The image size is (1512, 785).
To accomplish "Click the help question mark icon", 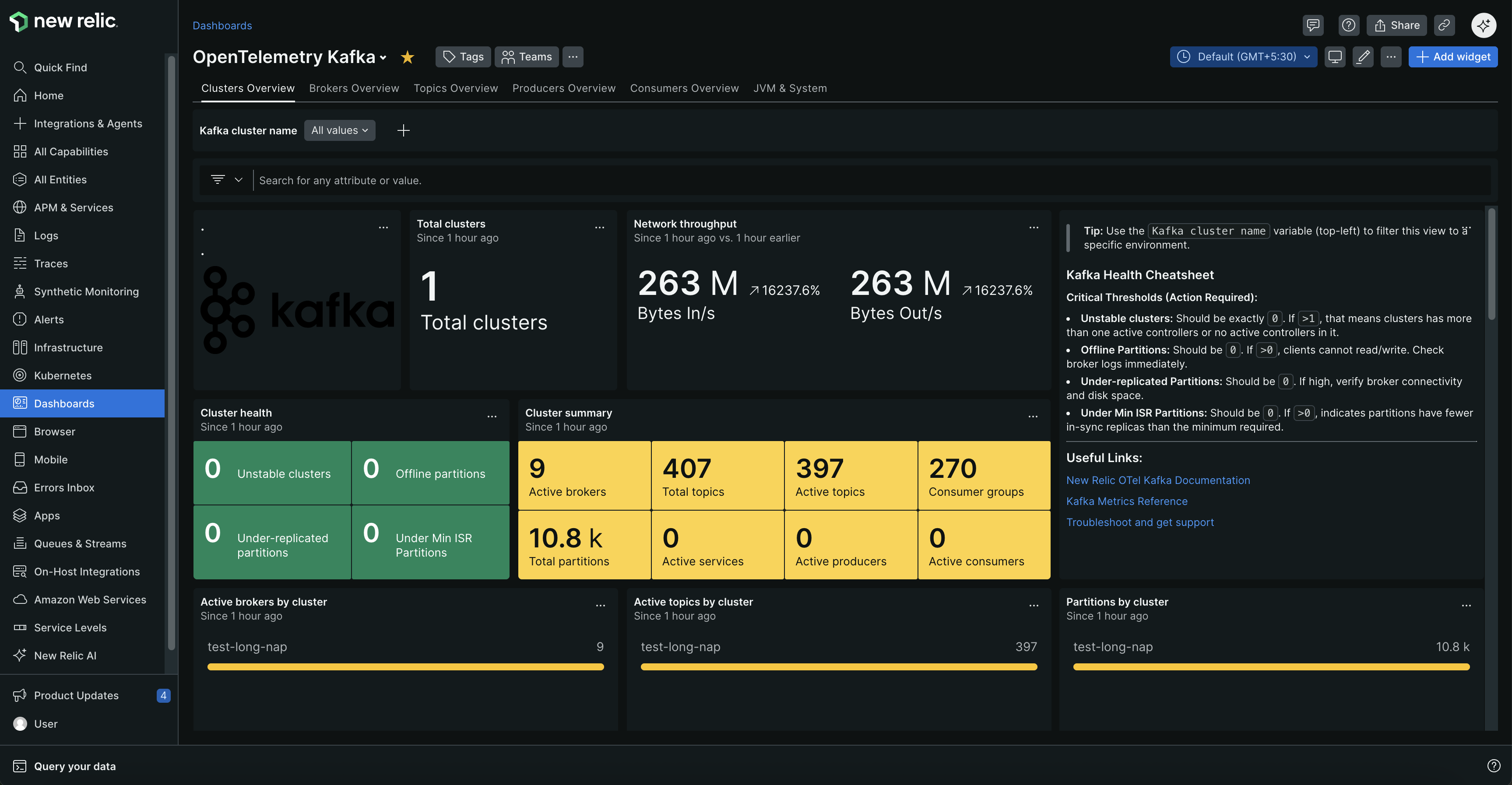I will coord(1348,25).
